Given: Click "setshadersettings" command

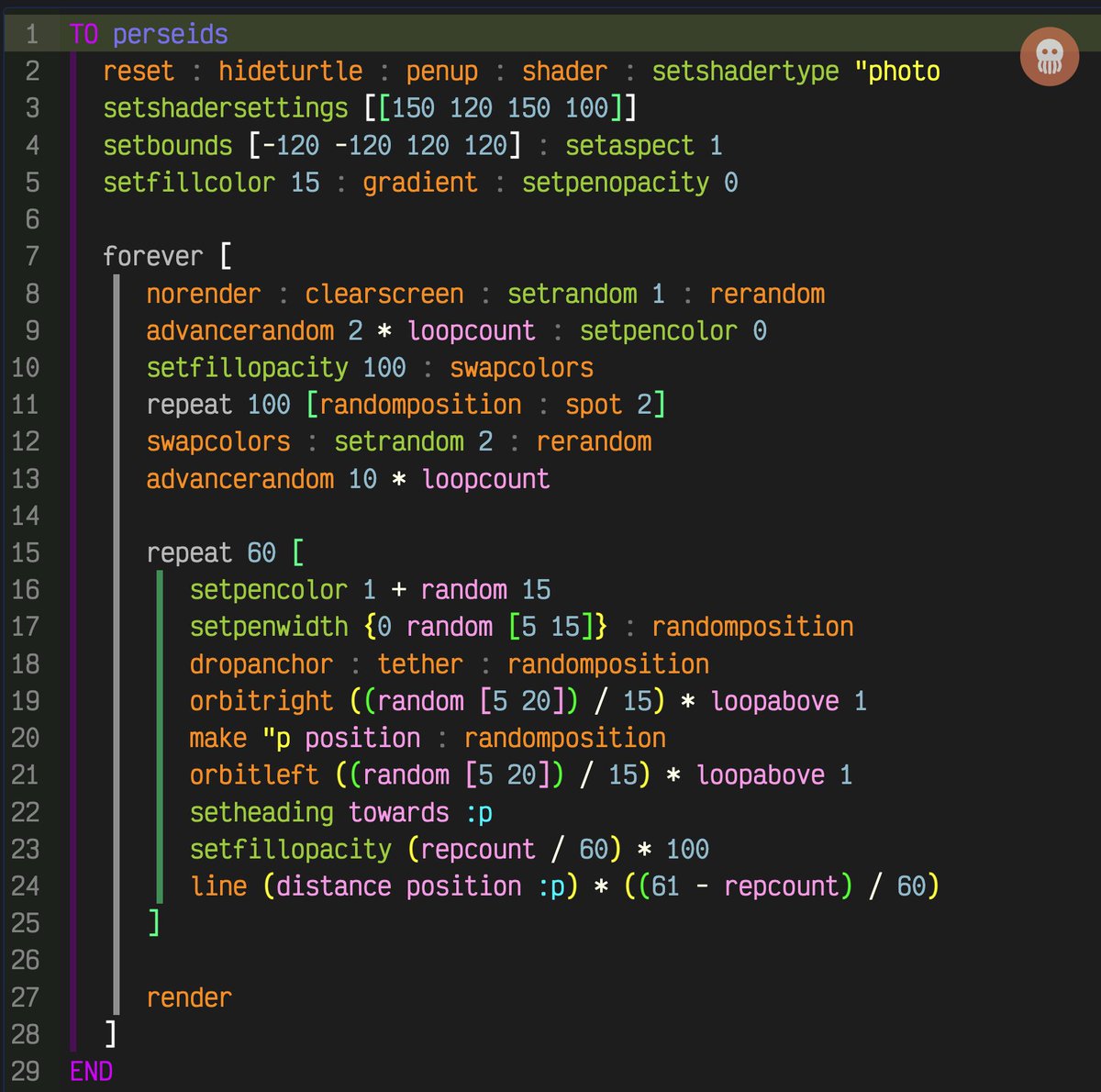Looking at the screenshot, I should click(226, 108).
